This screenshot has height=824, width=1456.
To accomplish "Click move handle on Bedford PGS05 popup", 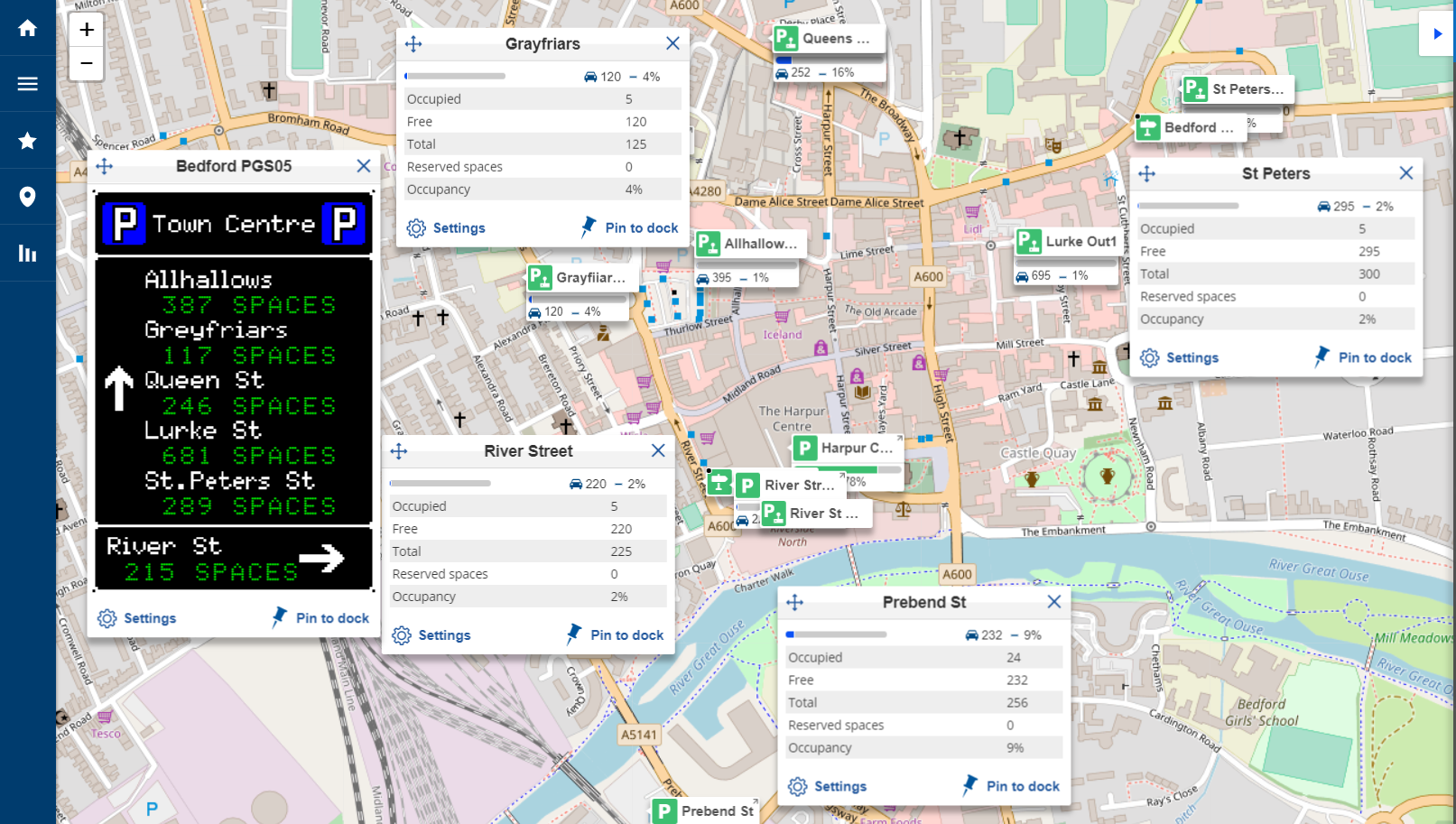I will click(x=105, y=166).
